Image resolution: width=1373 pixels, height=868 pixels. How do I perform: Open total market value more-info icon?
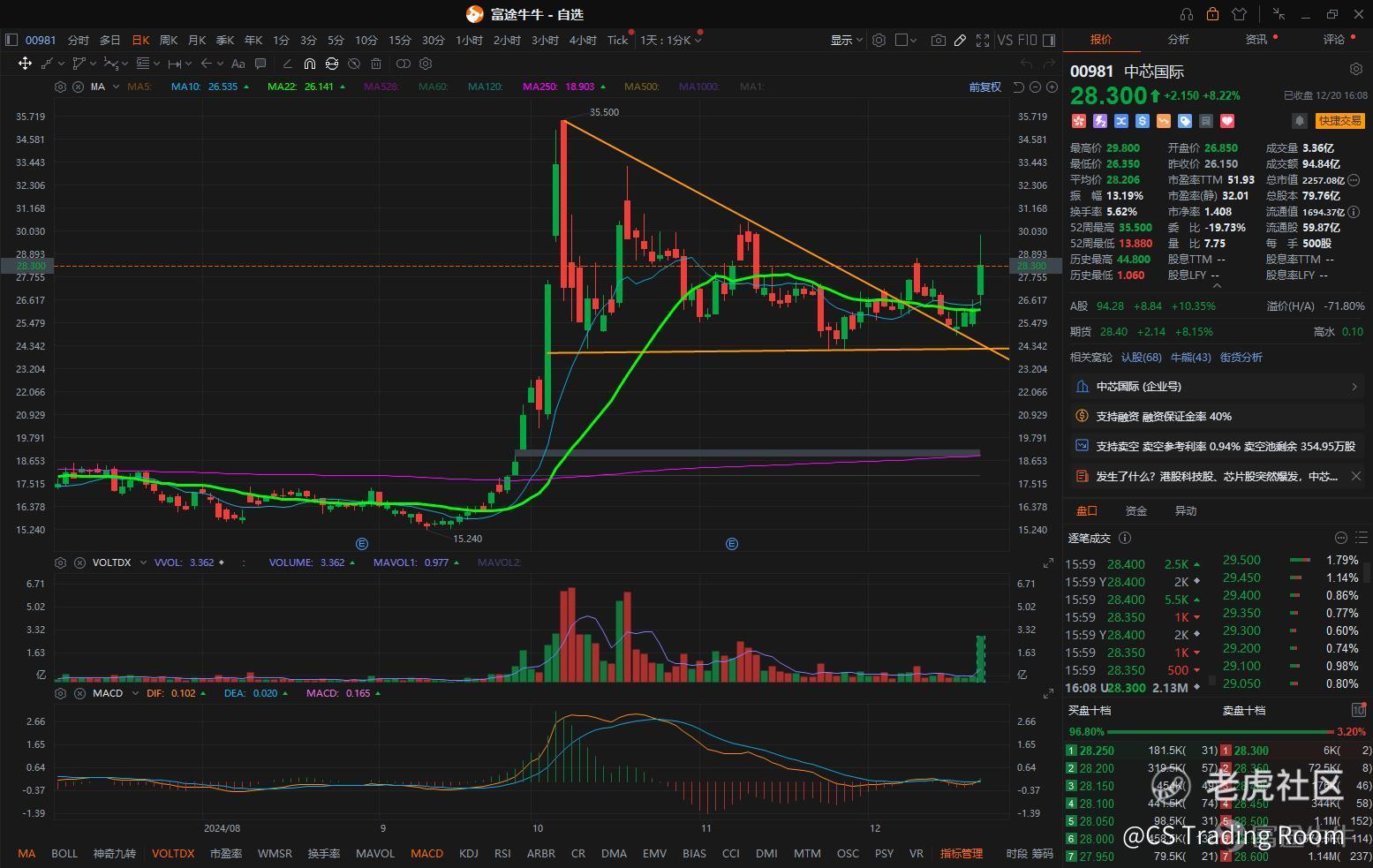(1354, 180)
